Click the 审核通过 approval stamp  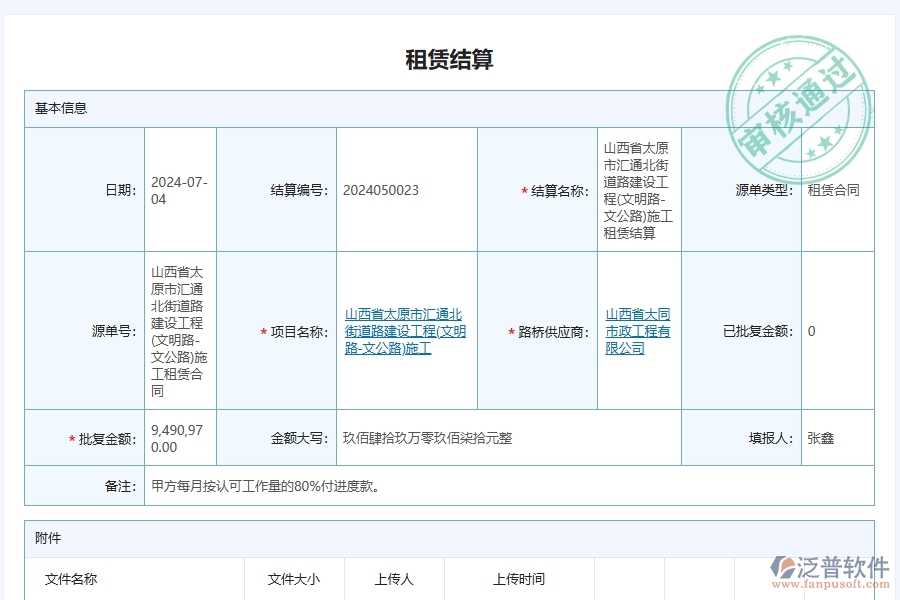(x=800, y=100)
